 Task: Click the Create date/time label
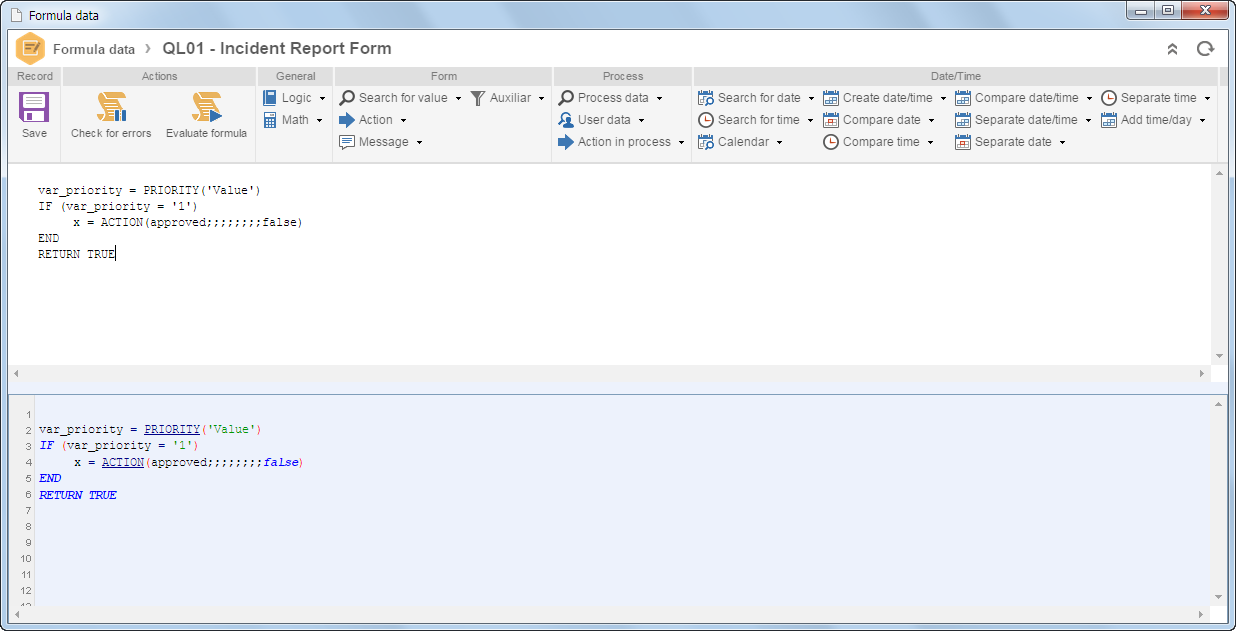click(x=888, y=98)
